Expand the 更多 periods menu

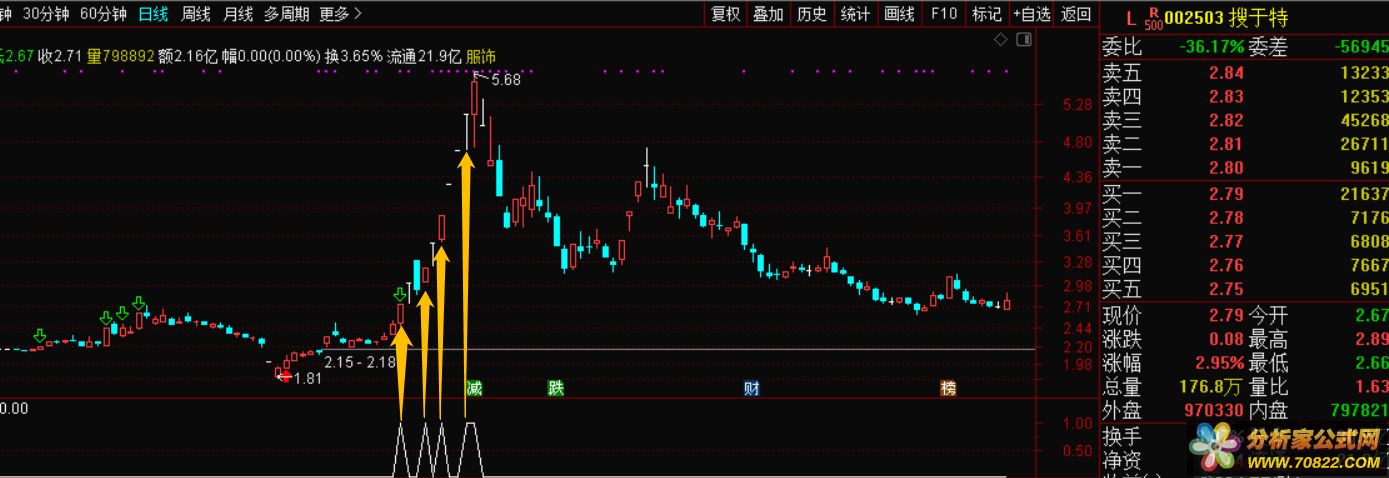(341, 14)
